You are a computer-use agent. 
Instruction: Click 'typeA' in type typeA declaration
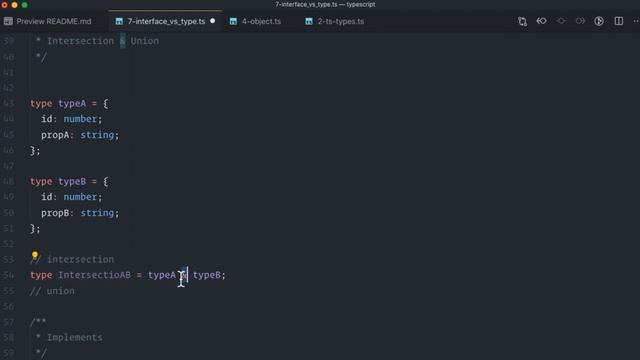[x=72, y=103]
